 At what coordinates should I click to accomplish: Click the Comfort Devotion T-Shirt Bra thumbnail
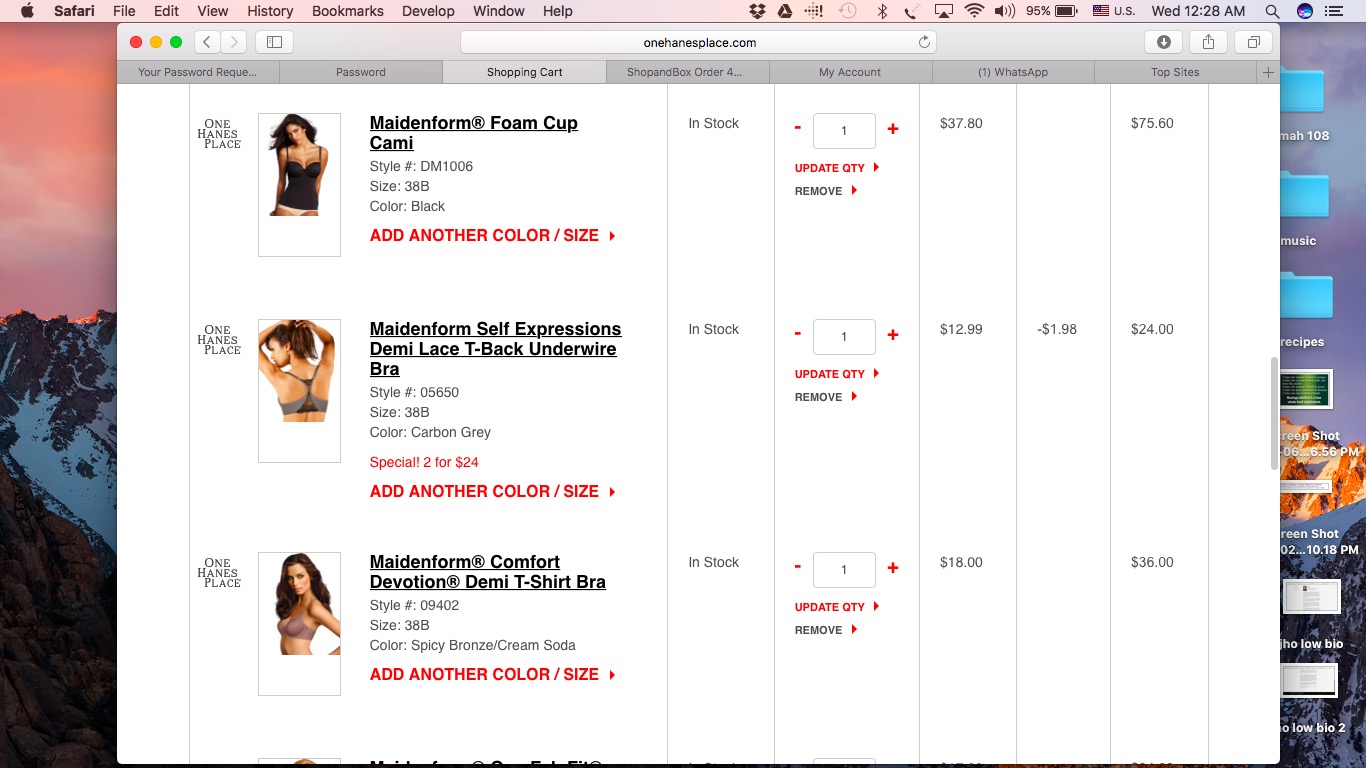click(299, 624)
